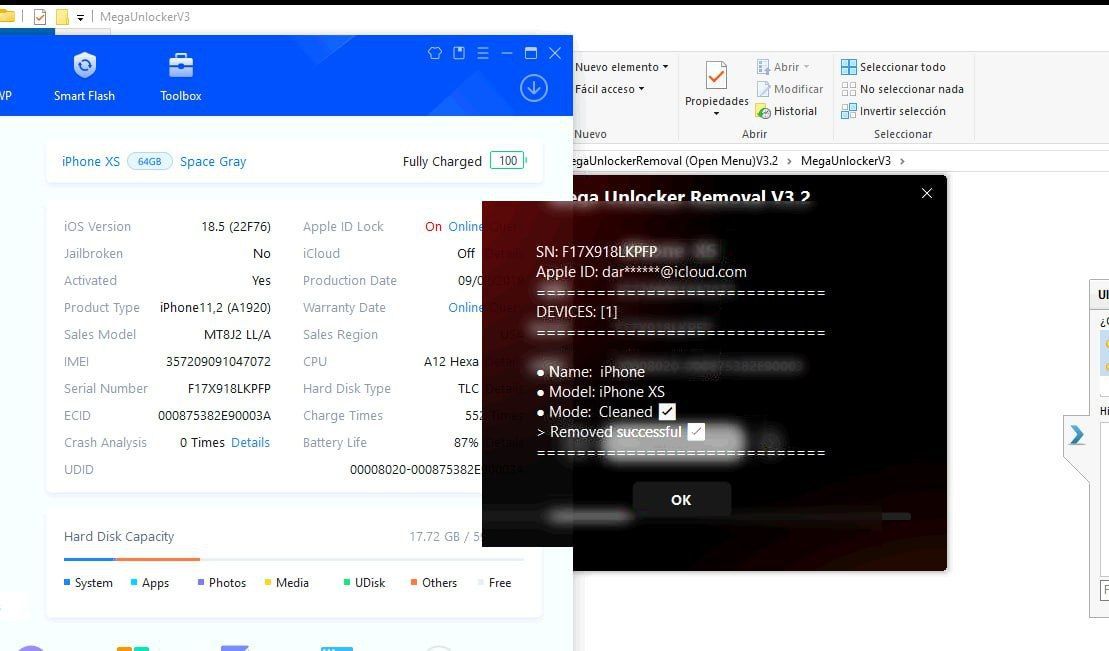Click MegaUnlockerV3 breadcrumb in address bar

[846, 161]
